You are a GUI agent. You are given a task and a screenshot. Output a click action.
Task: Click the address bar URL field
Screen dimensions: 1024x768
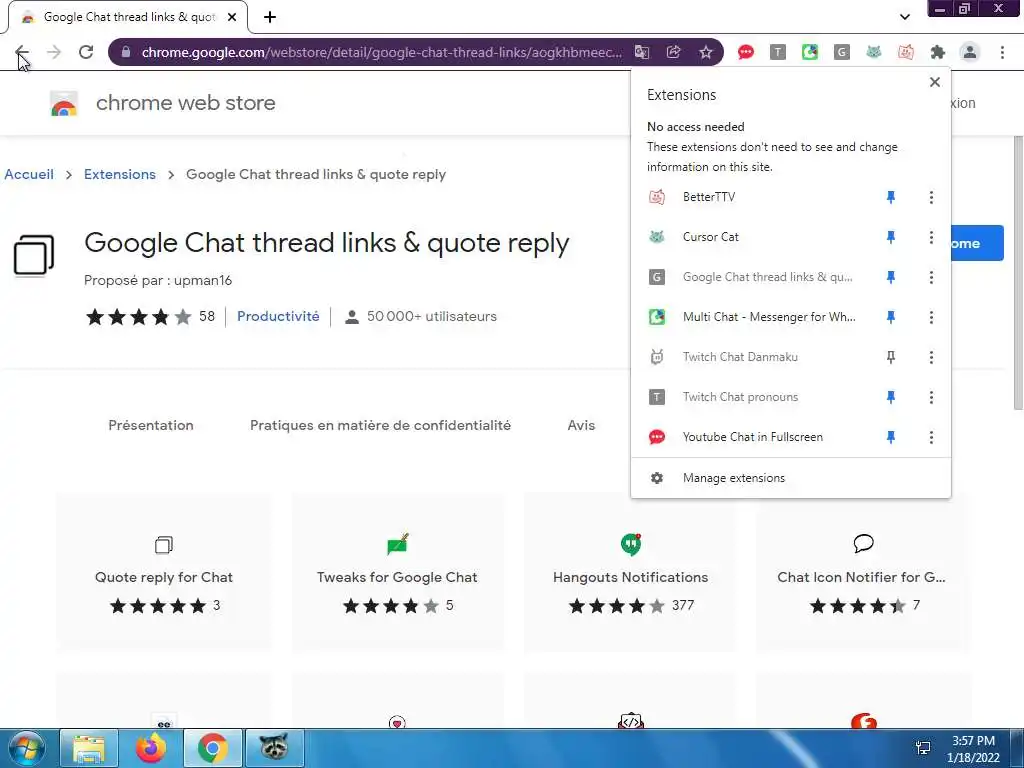point(381,52)
